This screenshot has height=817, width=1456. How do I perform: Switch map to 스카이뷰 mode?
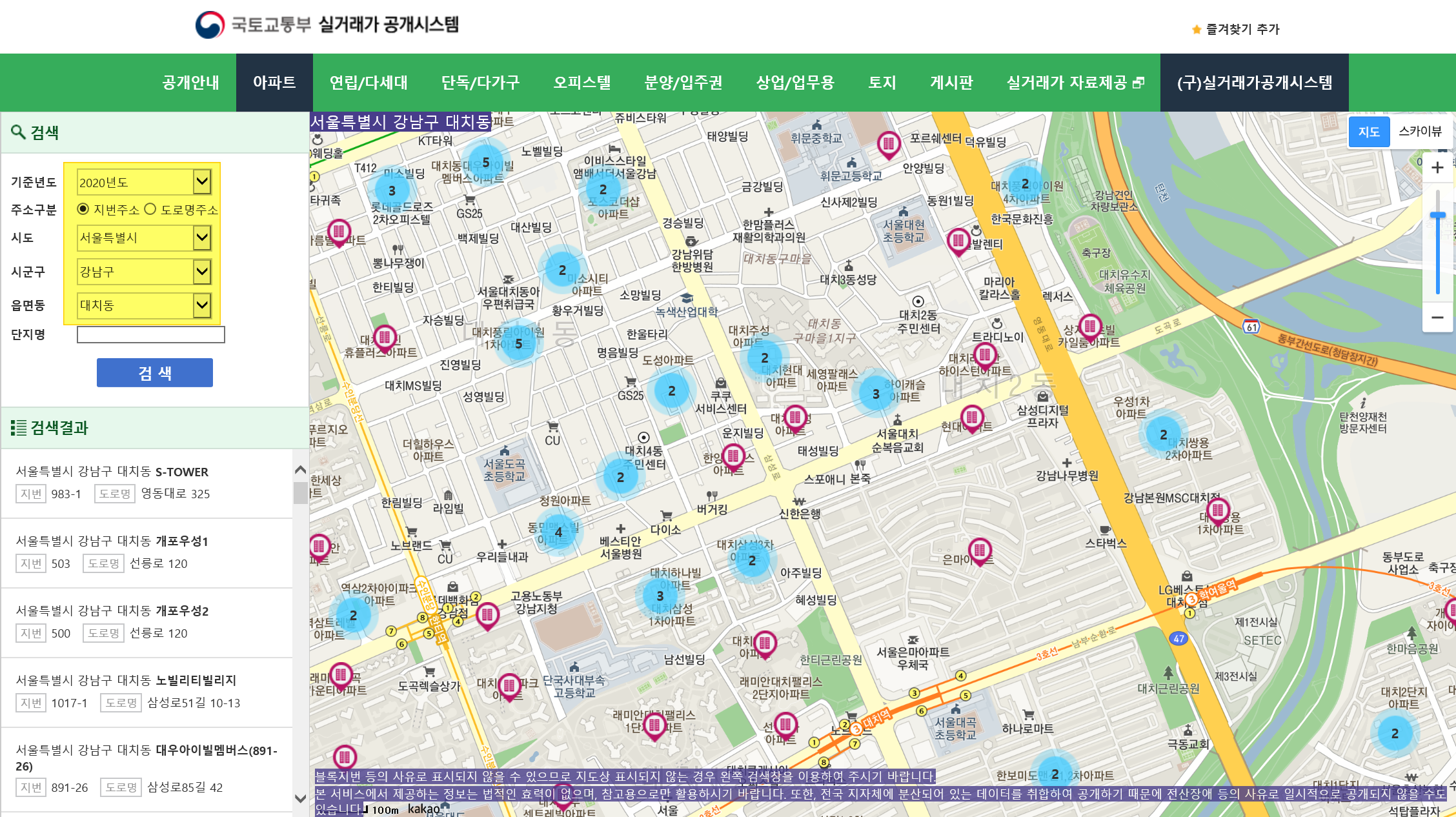click(1420, 132)
